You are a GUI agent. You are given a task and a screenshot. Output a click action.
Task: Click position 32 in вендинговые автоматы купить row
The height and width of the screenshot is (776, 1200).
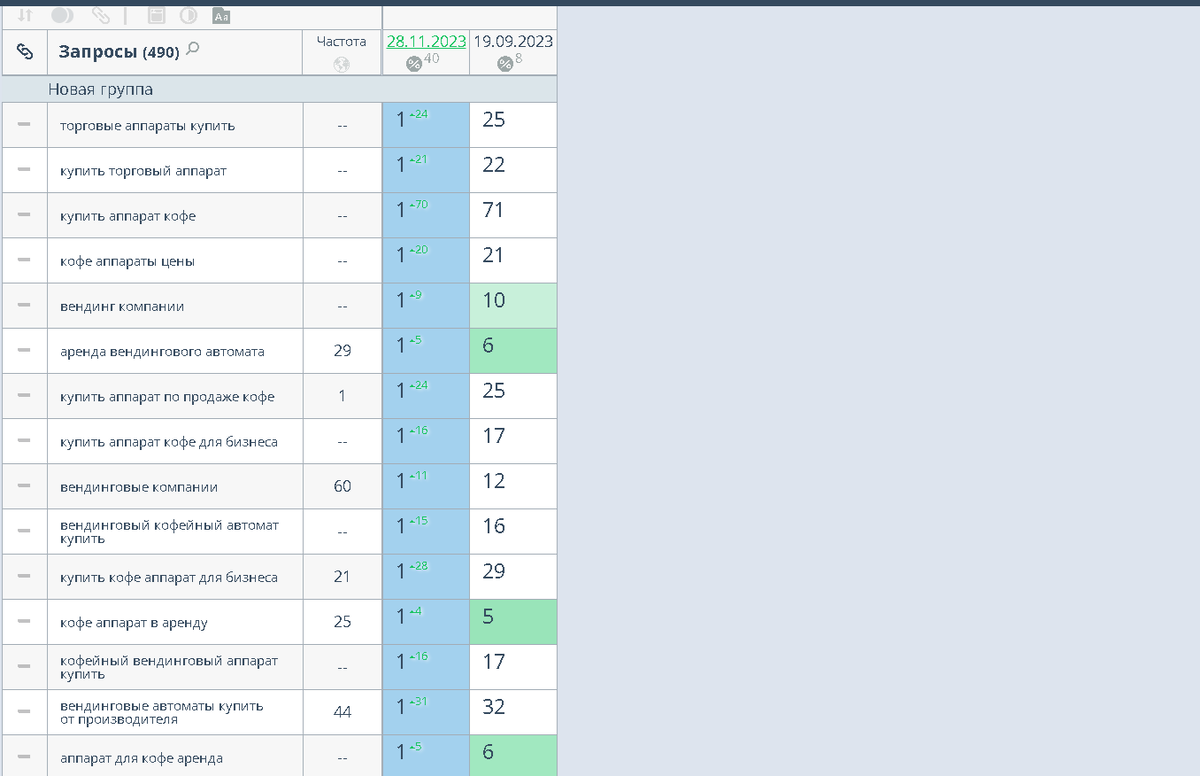point(513,712)
